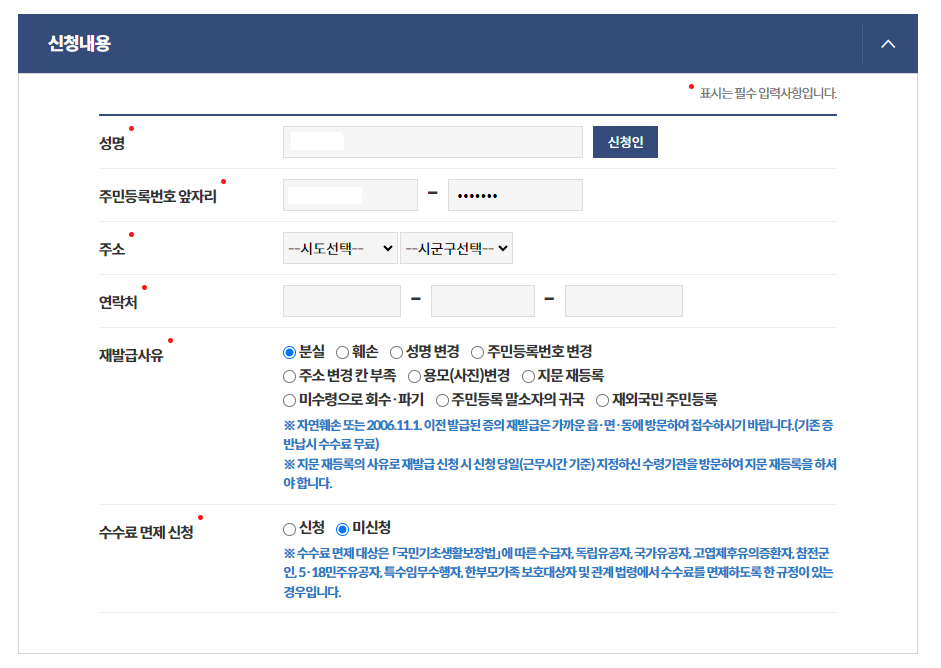Image resolution: width=941 pixels, height=668 pixels.
Task: Click the 주민등록번호 front digits field
Action: click(x=350, y=195)
